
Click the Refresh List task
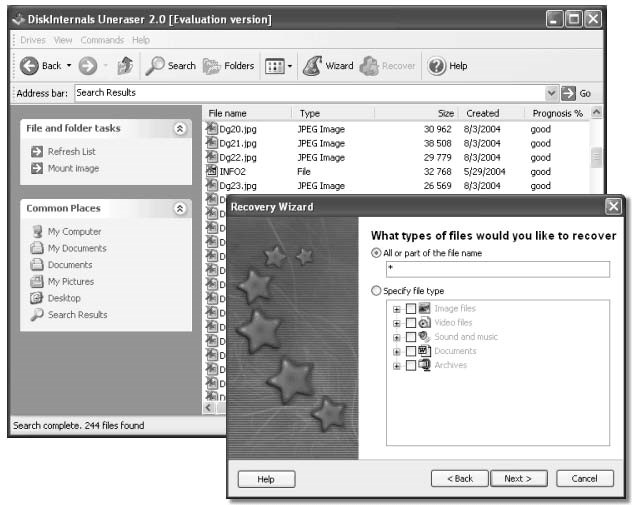[71, 152]
